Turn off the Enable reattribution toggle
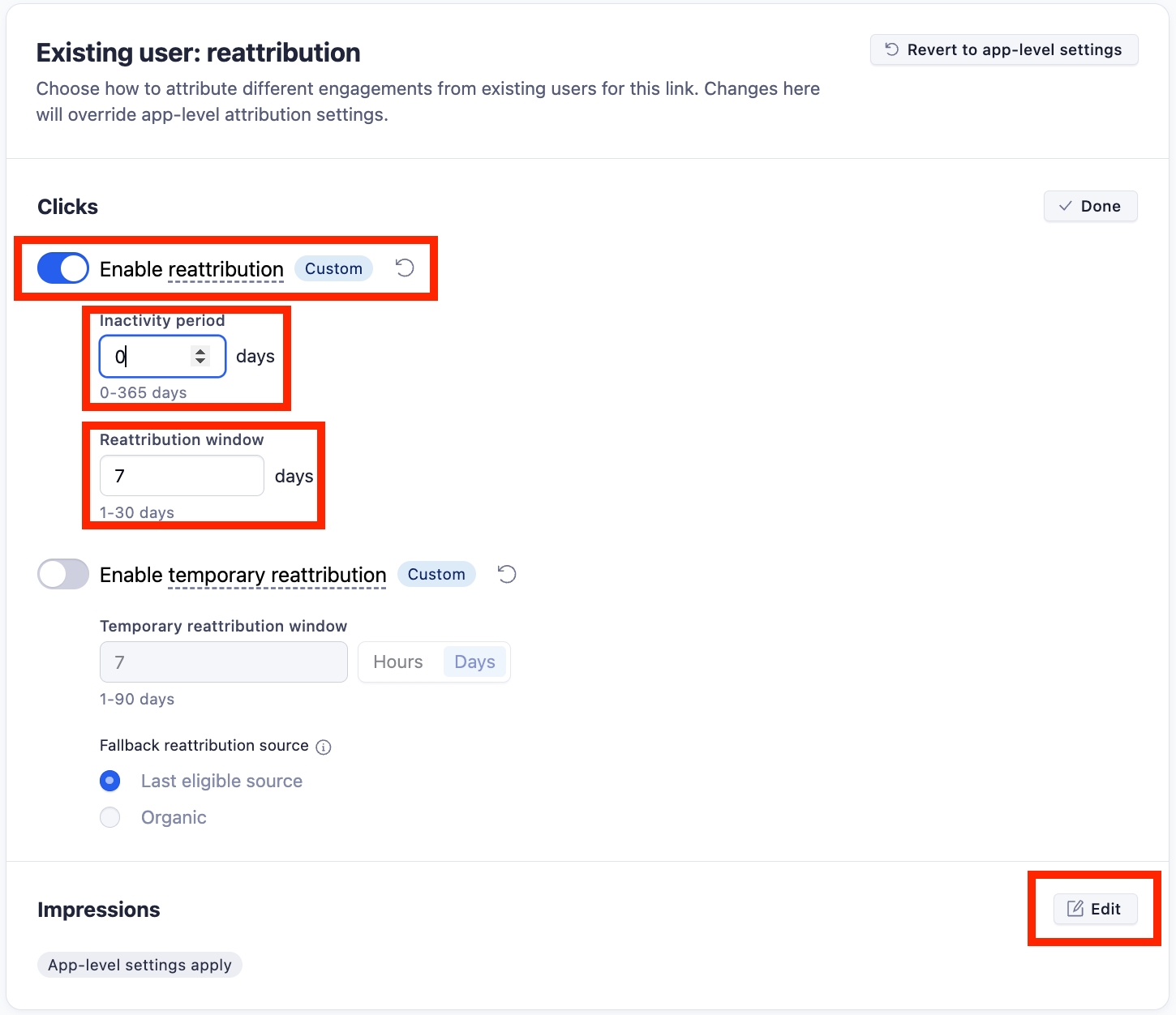Viewport: 1176px width, 1015px height. [x=63, y=268]
